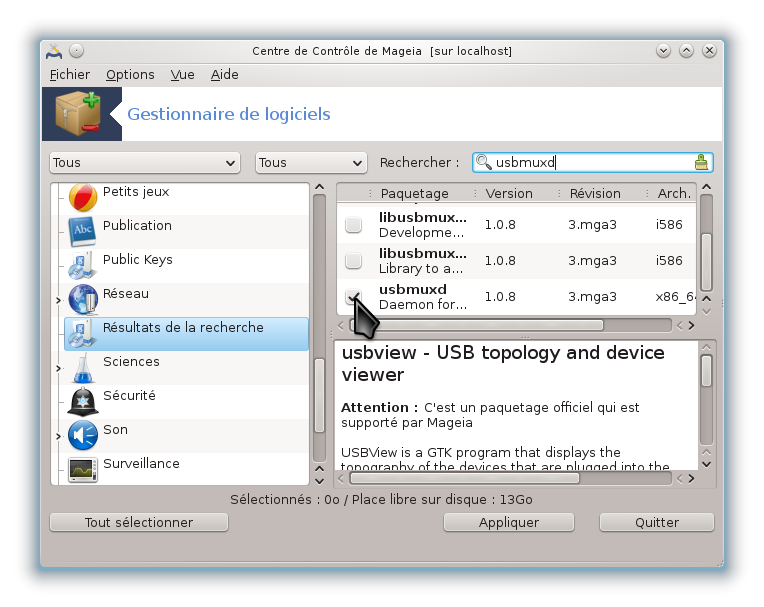Click the description pane vertical scrollbar thumb
Screen dimensions: 764x607
point(706,371)
